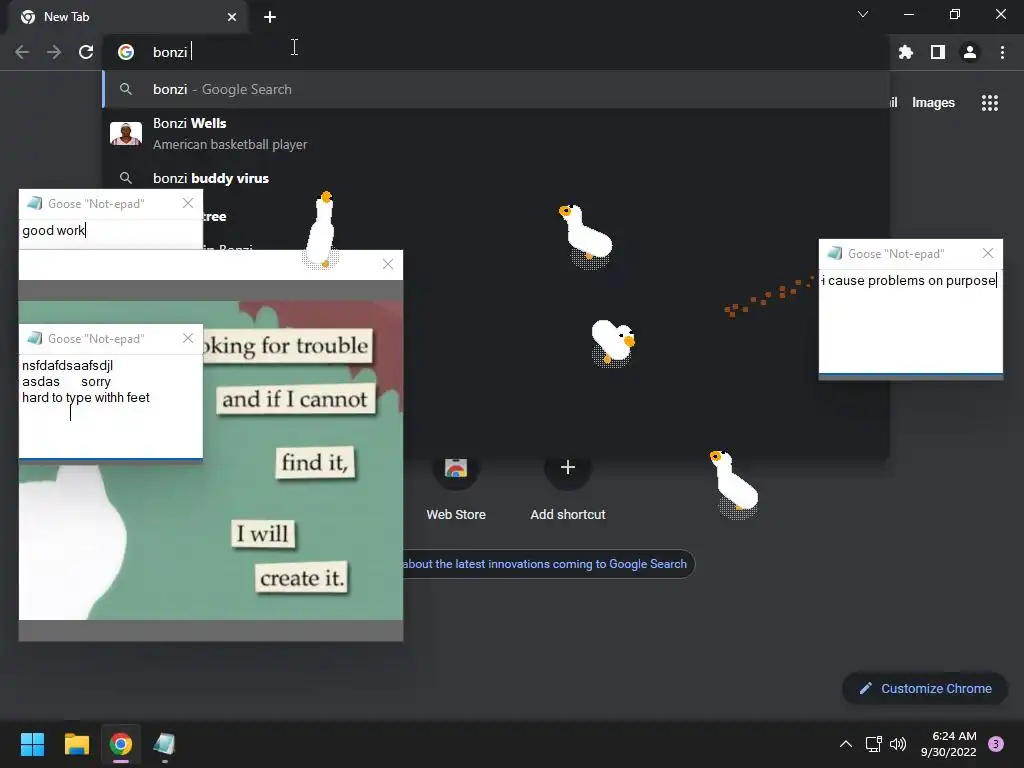Open the Windows Start menu
This screenshot has width=1024, height=768.
coord(32,744)
